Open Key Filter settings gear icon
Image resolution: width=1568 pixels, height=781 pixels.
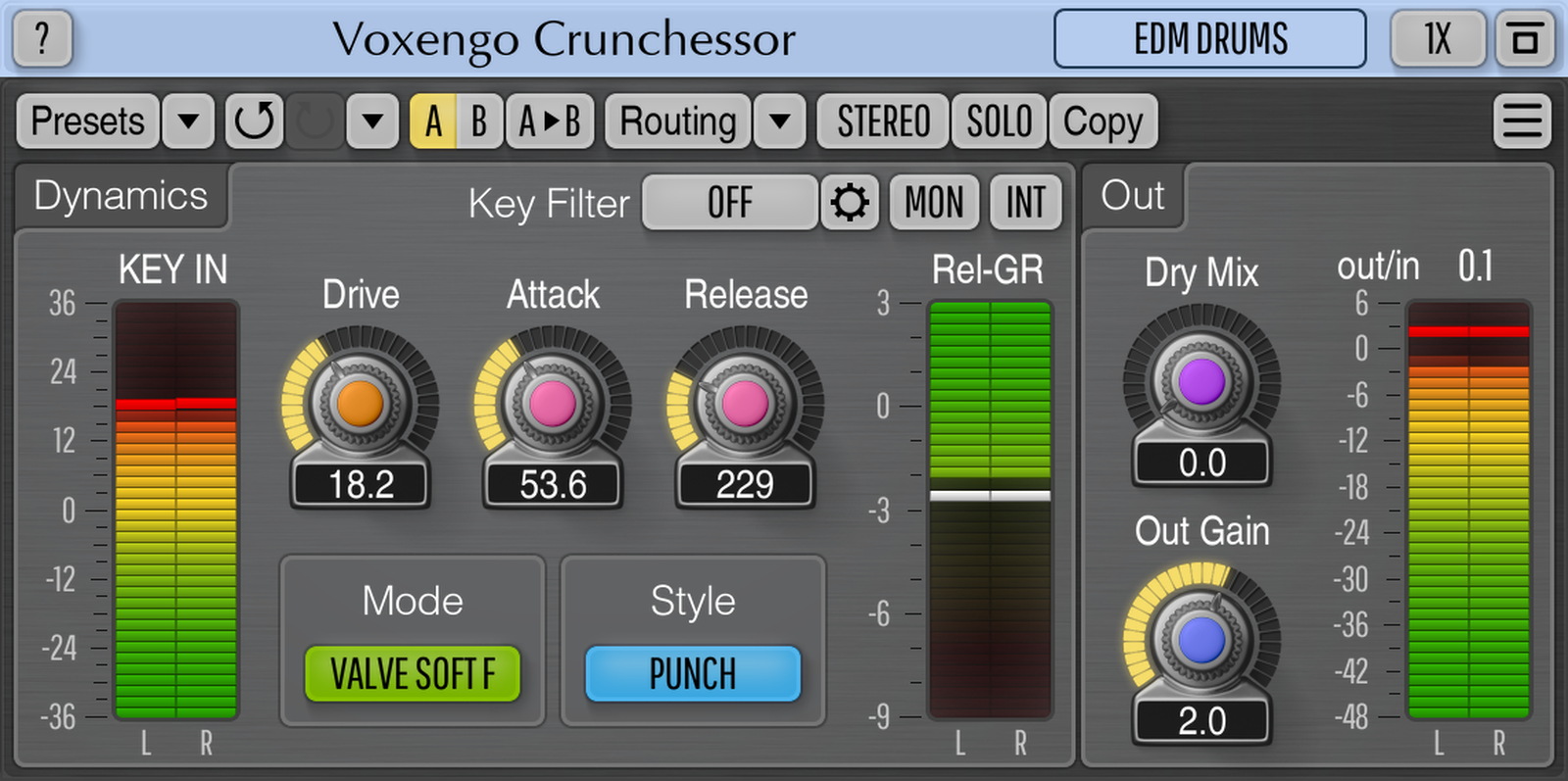[849, 203]
